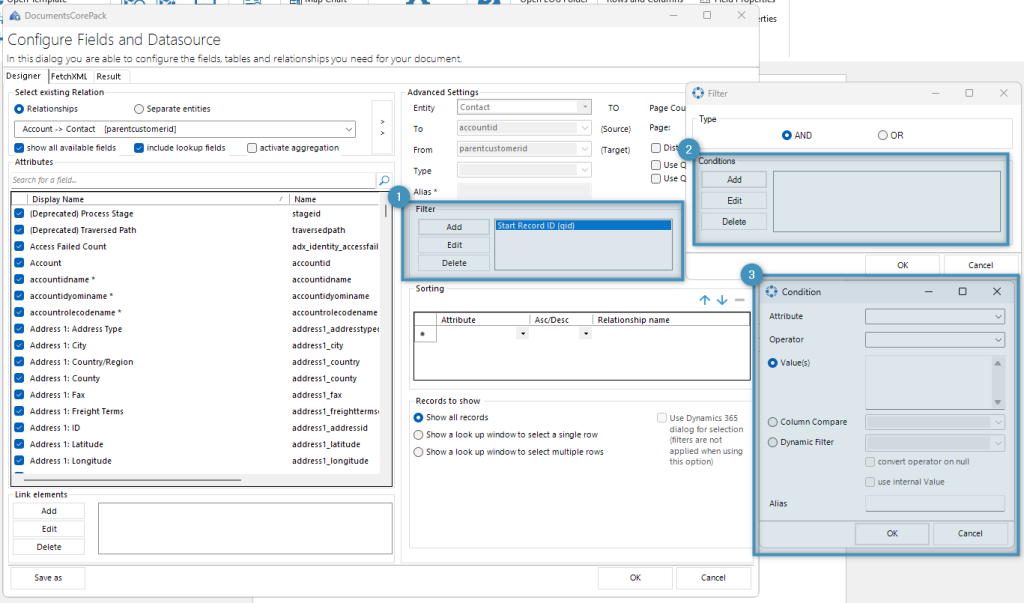Open the Account -> Contact relation dropdown

click(185, 129)
